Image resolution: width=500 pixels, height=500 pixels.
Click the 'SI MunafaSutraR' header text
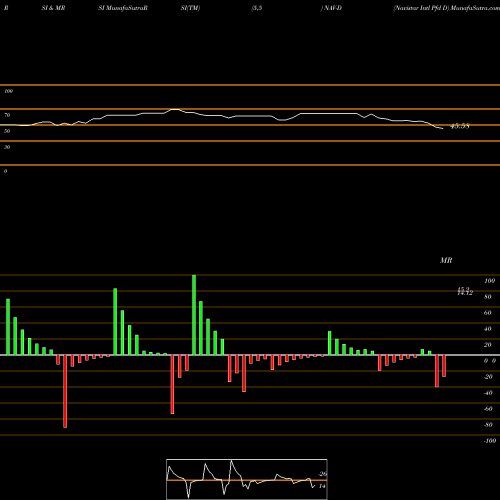click(123, 8)
